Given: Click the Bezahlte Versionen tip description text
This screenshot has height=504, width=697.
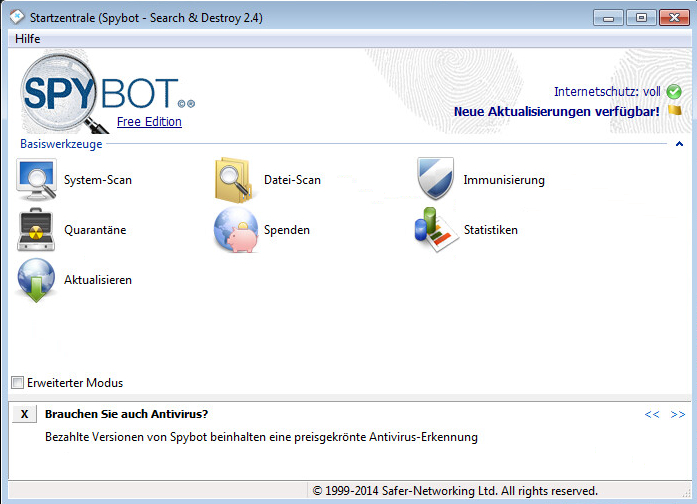Looking at the screenshot, I should click(x=261, y=437).
